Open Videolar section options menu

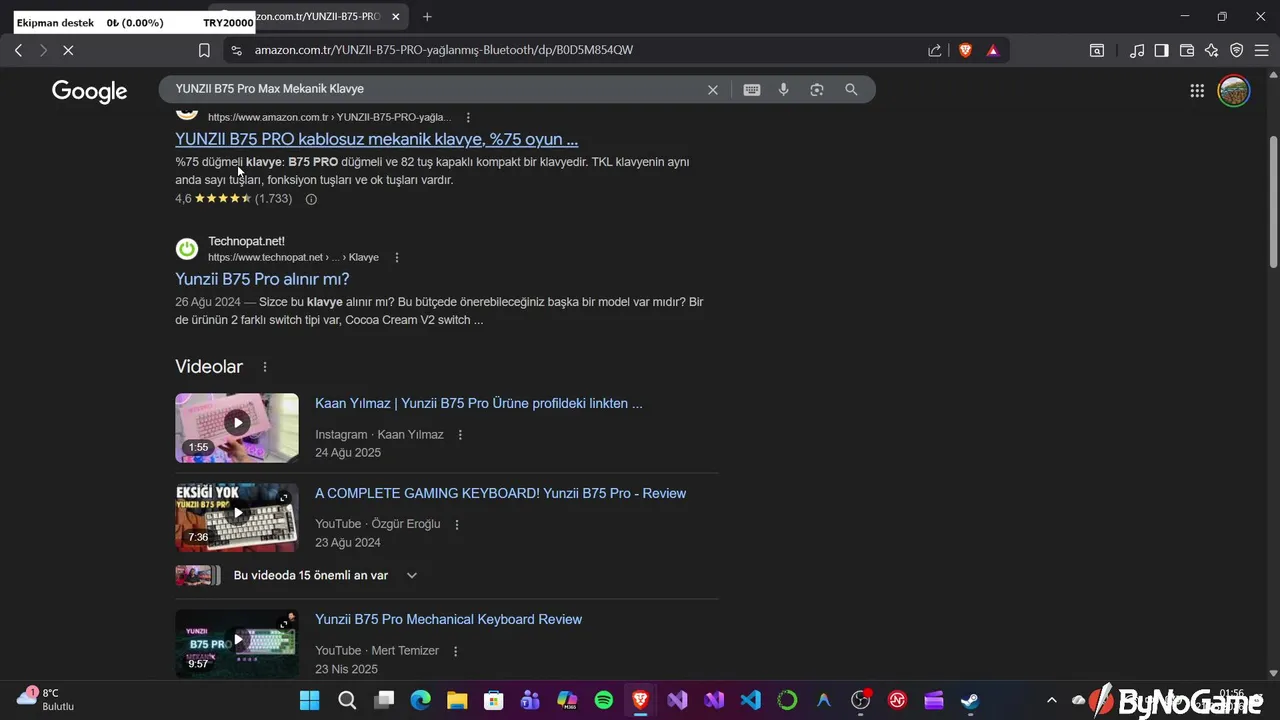tap(265, 367)
